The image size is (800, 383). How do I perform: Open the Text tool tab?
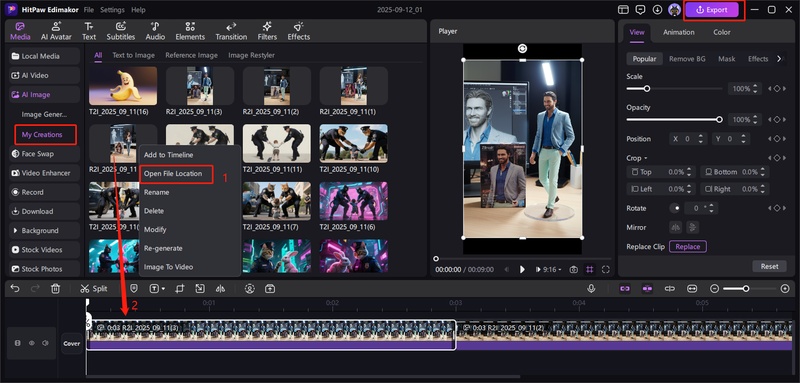(x=89, y=31)
